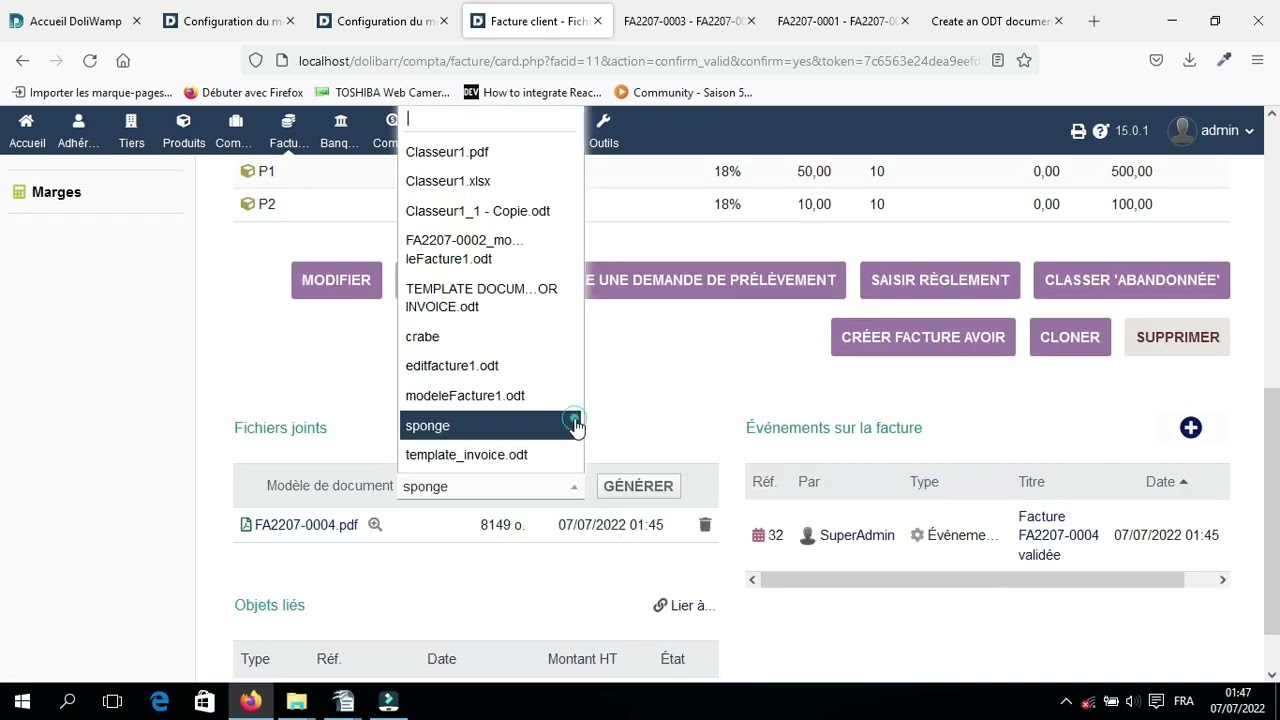Open the Marges sidebar entry
Image resolution: width=1280 pixels, height=720 pixels.
pos(56,192)
